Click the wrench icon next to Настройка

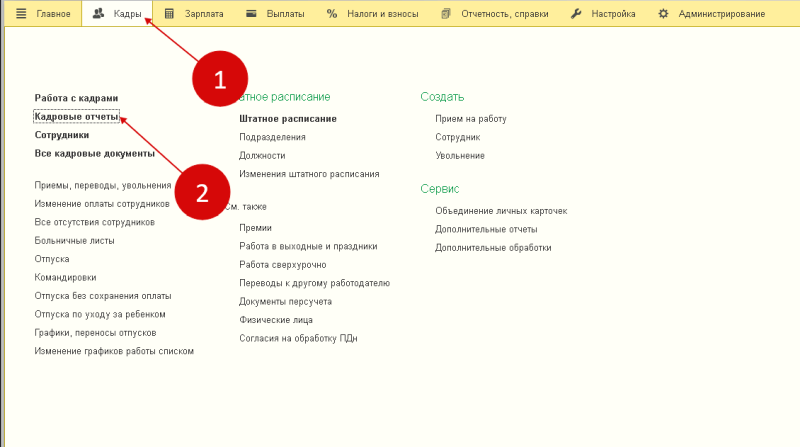[x=576, y=14]
